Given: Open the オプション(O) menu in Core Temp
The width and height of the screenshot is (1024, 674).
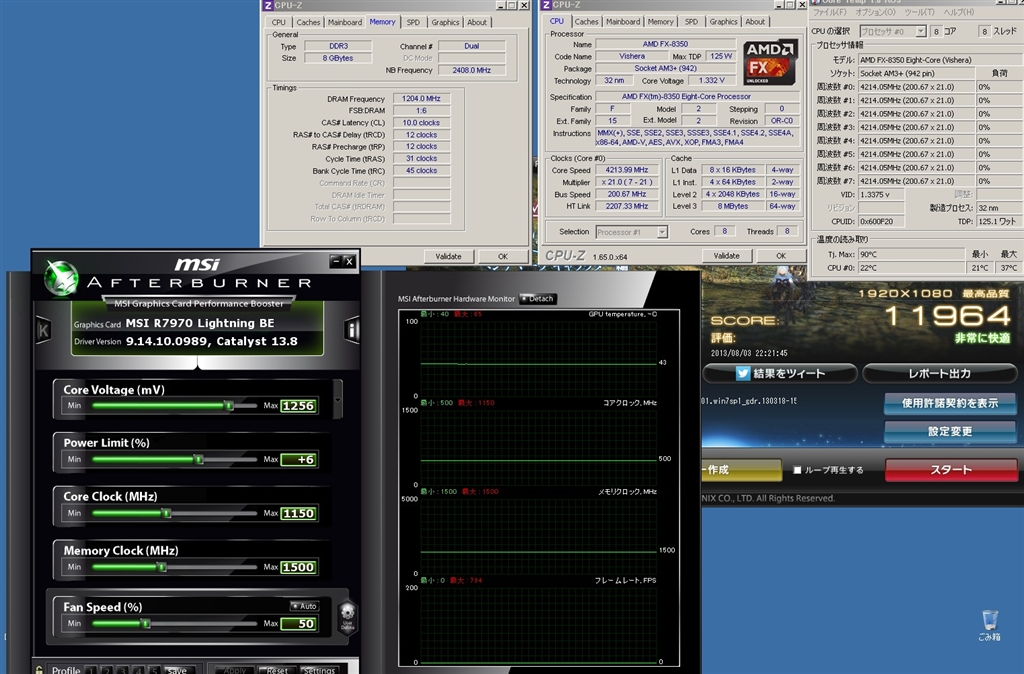Looking at the screenshot, I should tap(874, 12).
